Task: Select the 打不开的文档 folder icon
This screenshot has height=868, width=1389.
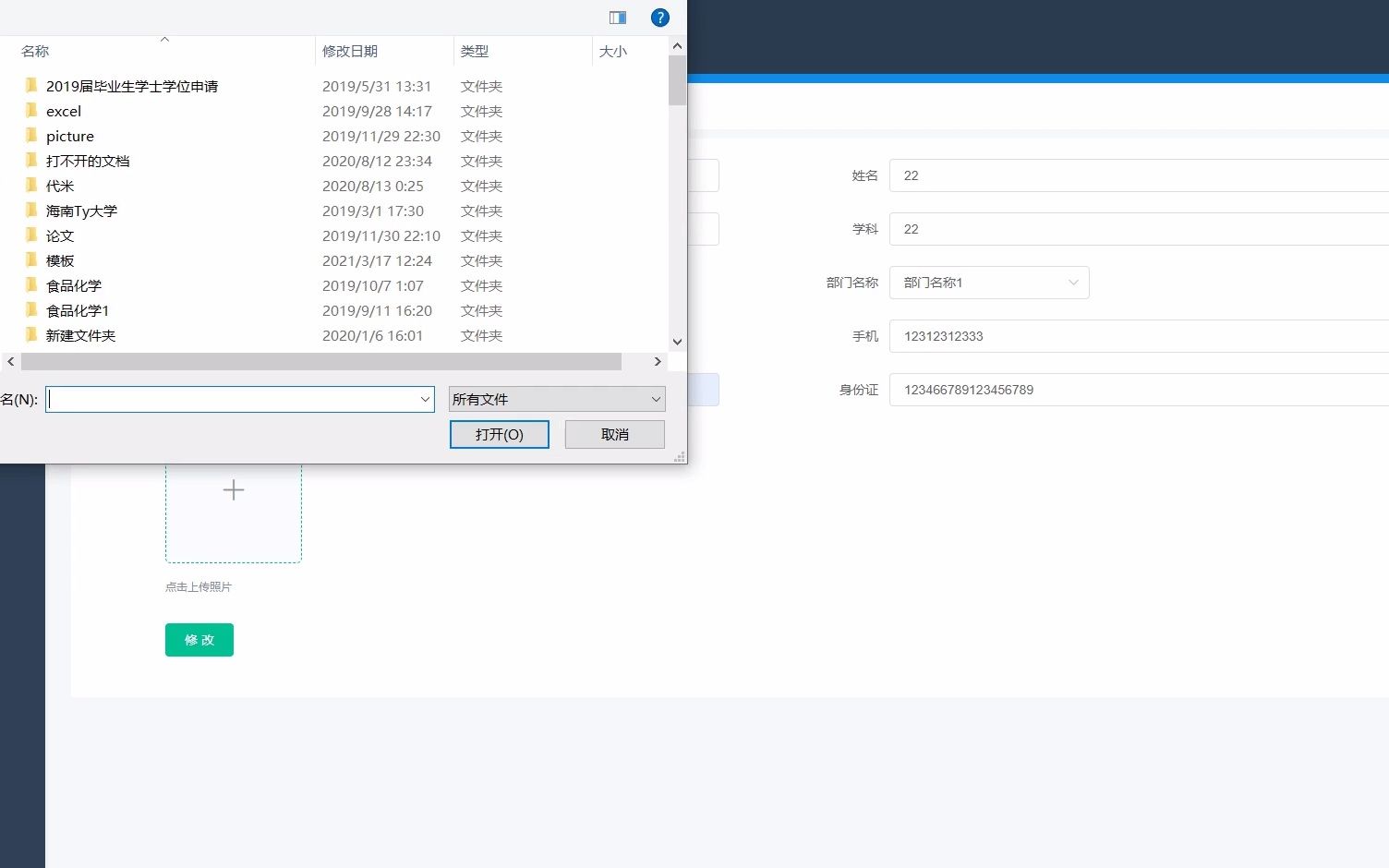Action: (31, 160)
